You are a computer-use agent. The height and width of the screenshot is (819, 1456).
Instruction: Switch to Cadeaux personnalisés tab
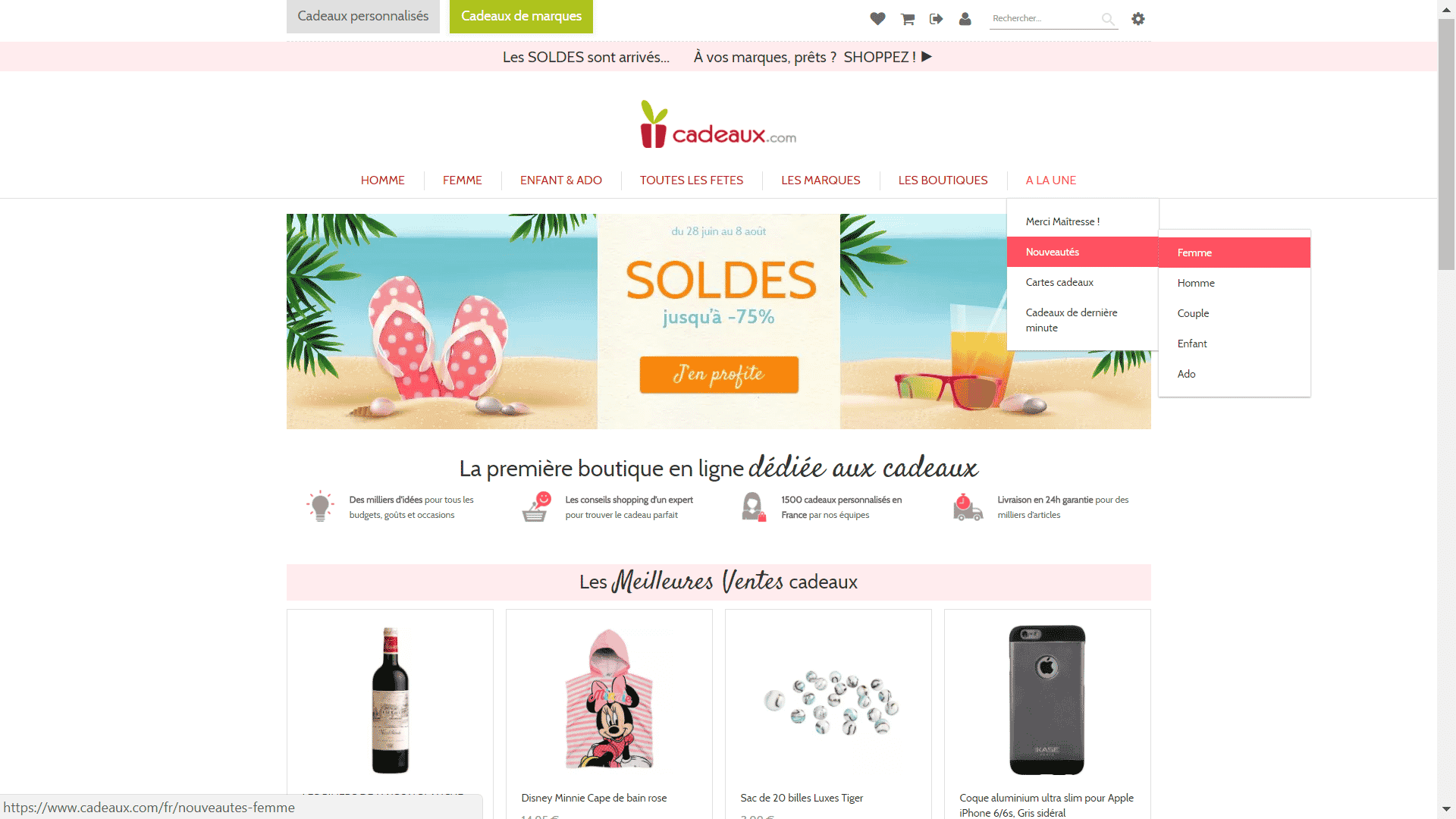click(x=363, y=17)
